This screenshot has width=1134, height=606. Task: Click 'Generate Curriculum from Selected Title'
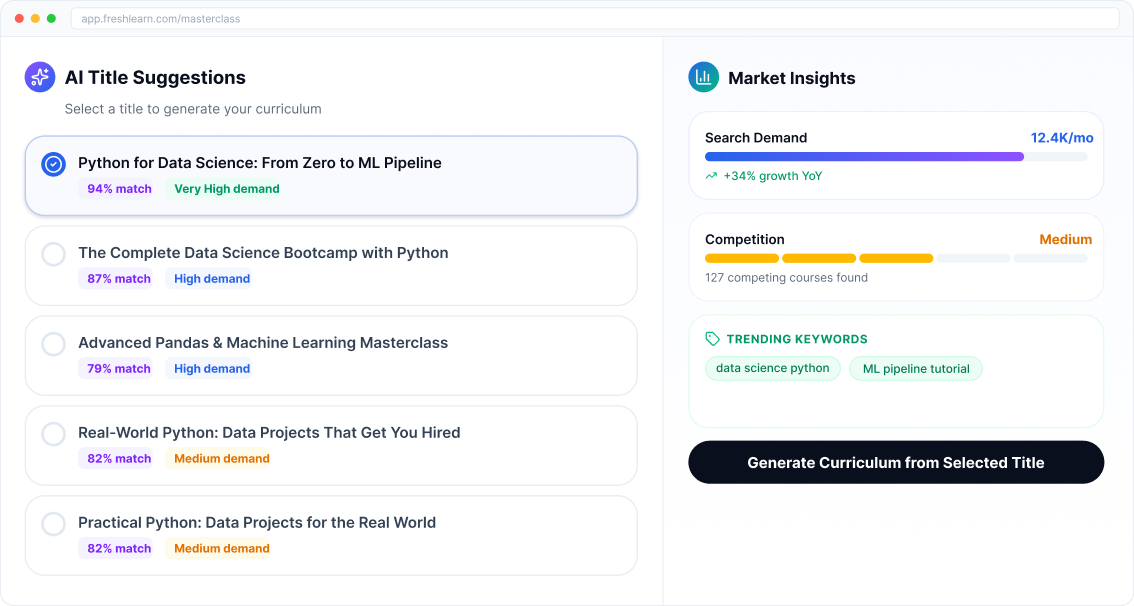[895, 462]
